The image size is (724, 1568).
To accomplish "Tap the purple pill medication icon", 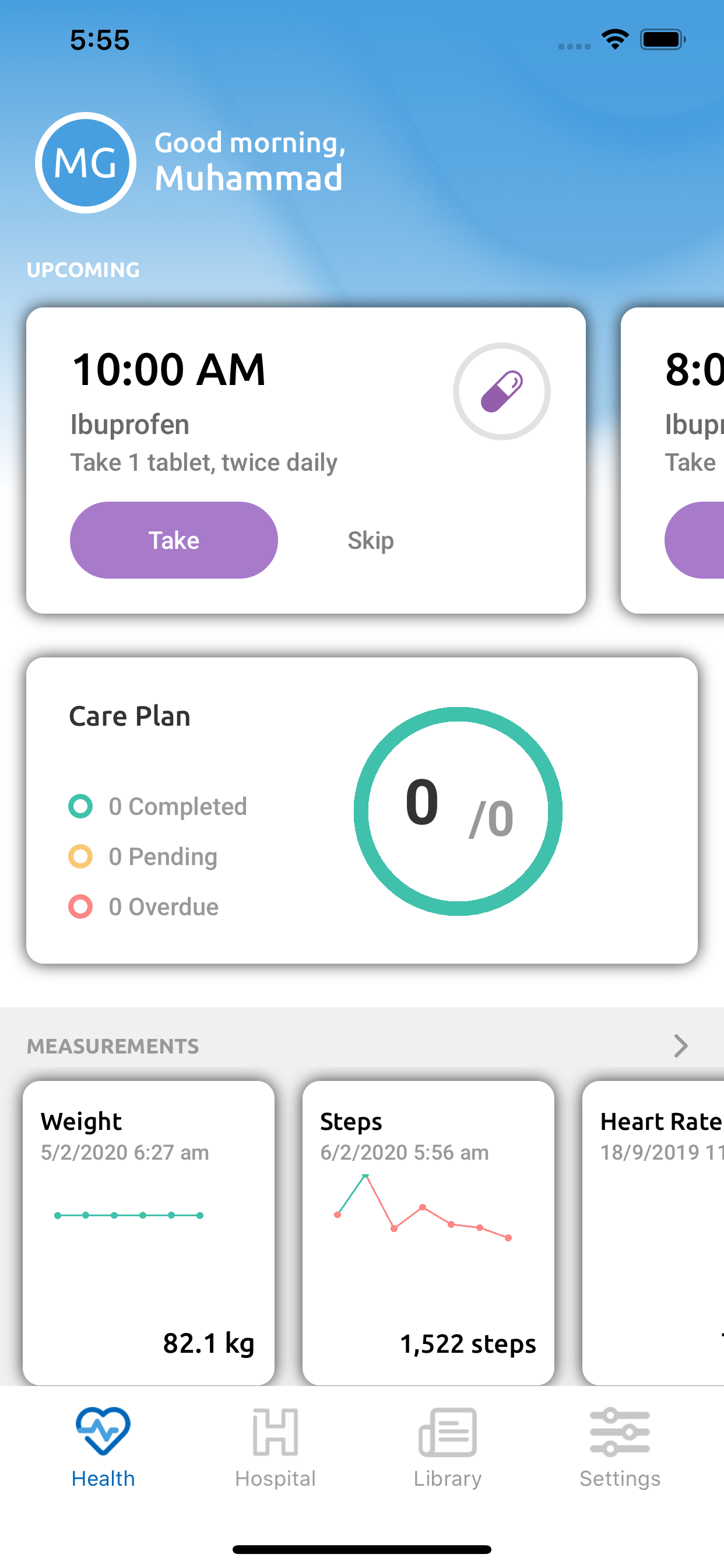I will click(501, 391).
